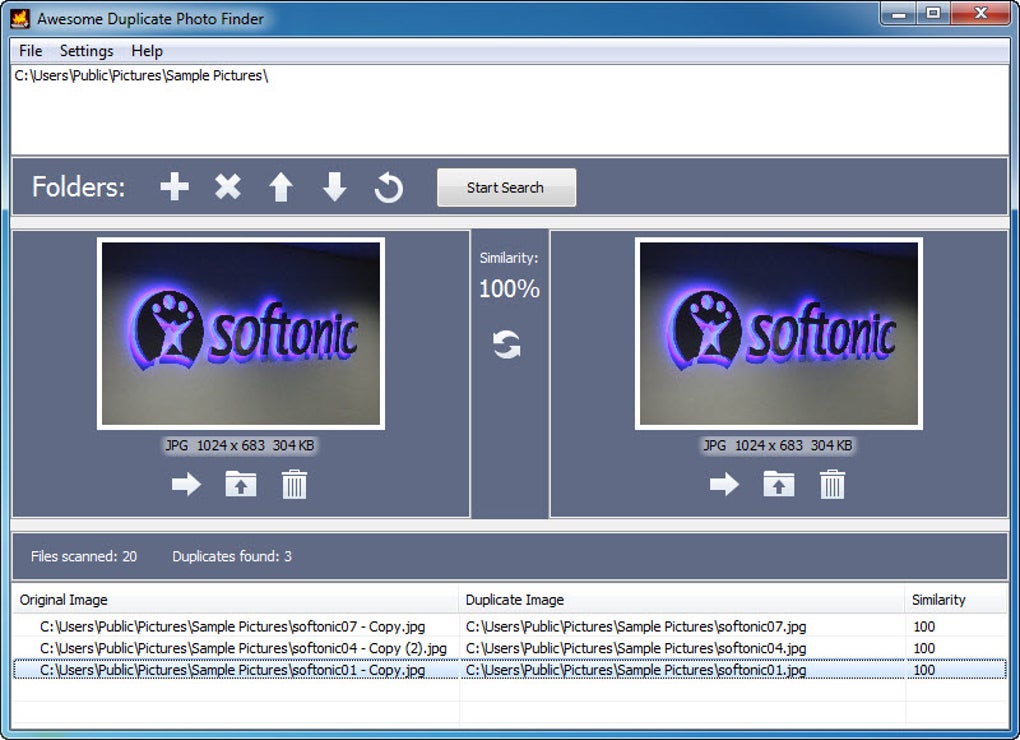The image size is (1020, 740).
Task: Click the Files scanned: 20 status text
Action: click(x=84, y=557)
